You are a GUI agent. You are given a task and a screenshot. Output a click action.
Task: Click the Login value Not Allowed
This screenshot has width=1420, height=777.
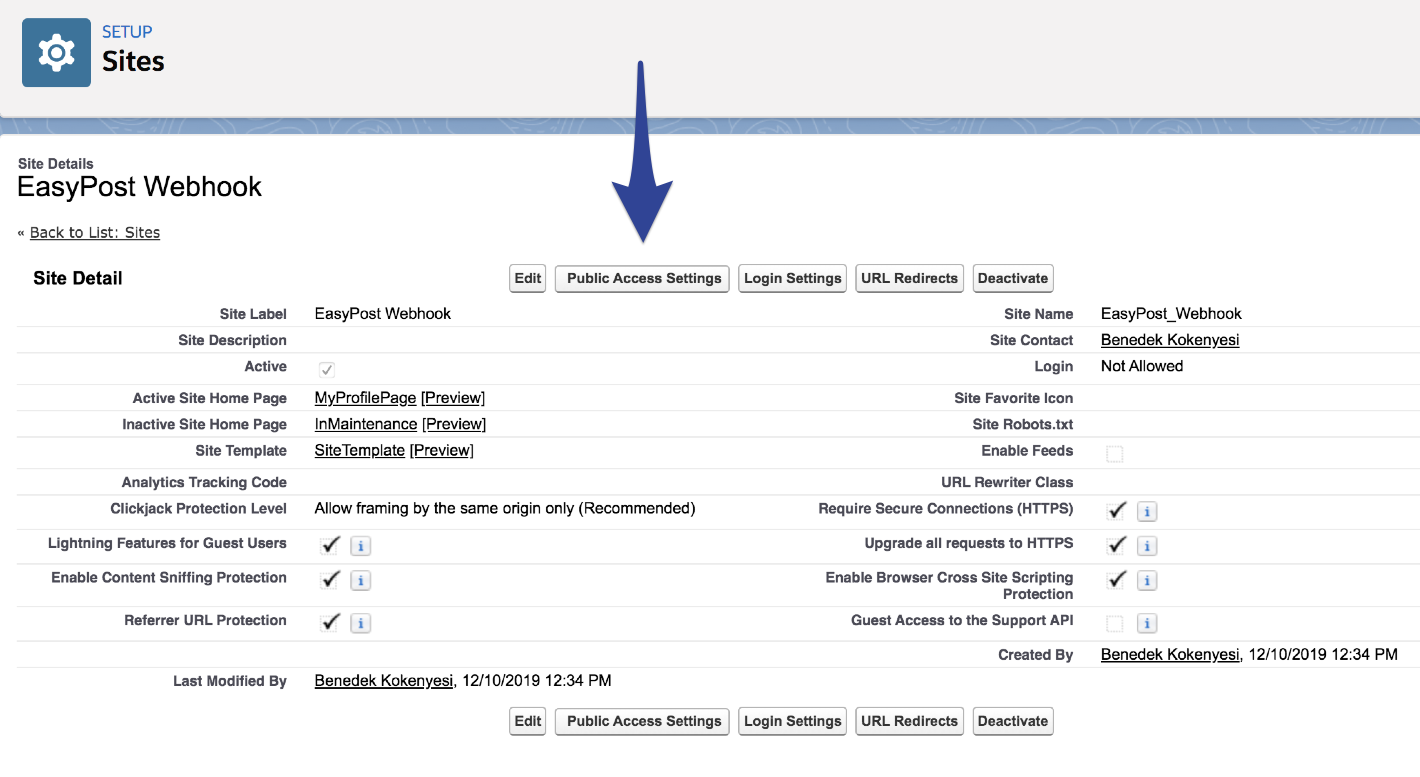[x=1142, y=366]
